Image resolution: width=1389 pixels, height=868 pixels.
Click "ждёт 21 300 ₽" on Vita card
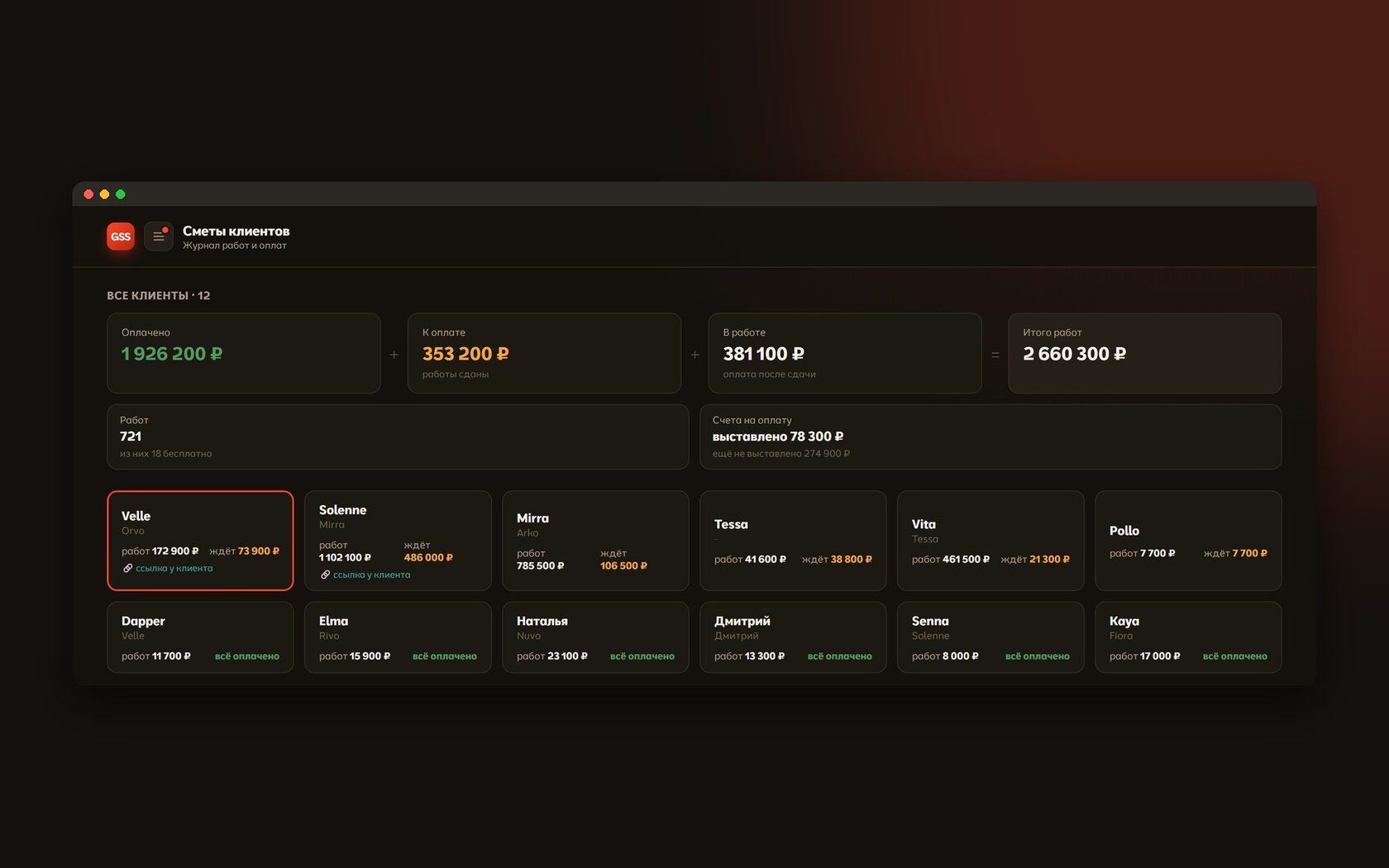[1035, 560]
